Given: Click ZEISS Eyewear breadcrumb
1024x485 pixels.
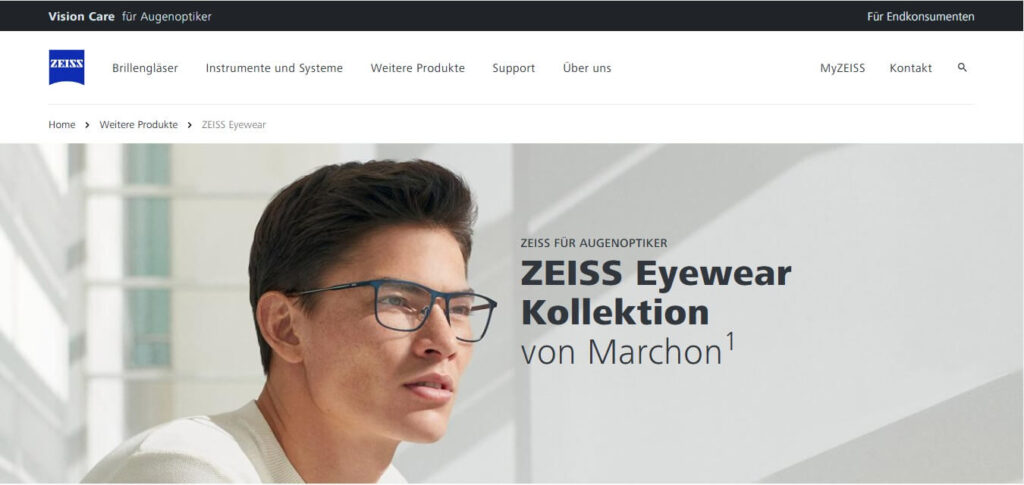Looking at the screenshot, I should (234, 125).
